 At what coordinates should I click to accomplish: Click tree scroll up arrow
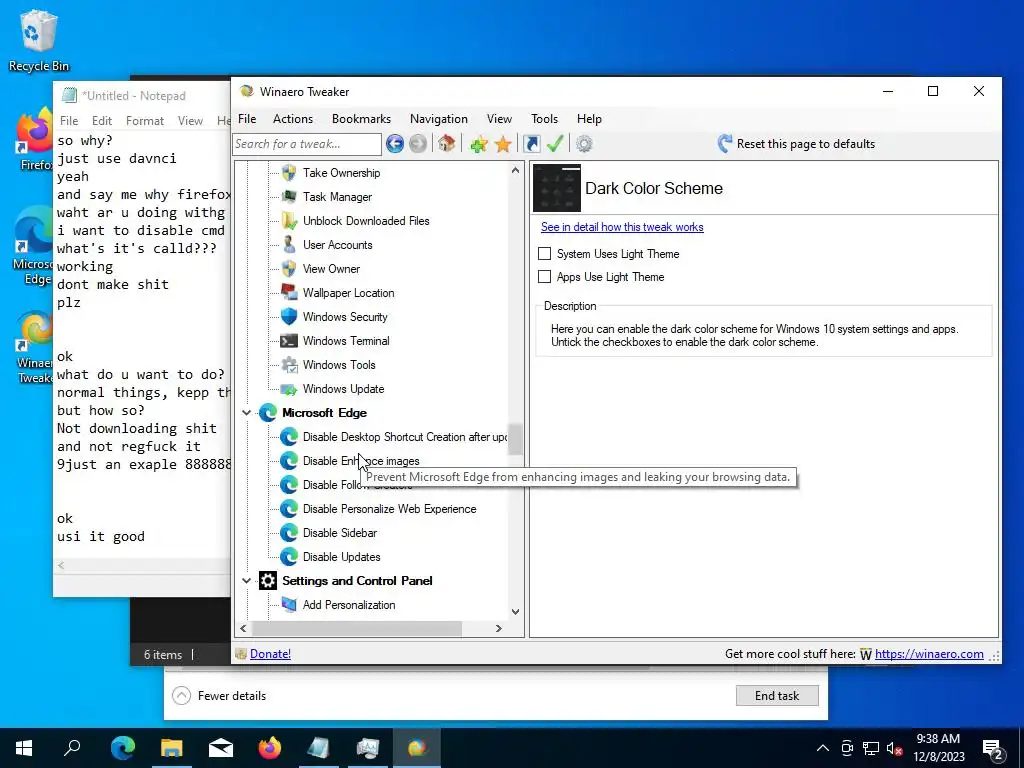point(515,170)
